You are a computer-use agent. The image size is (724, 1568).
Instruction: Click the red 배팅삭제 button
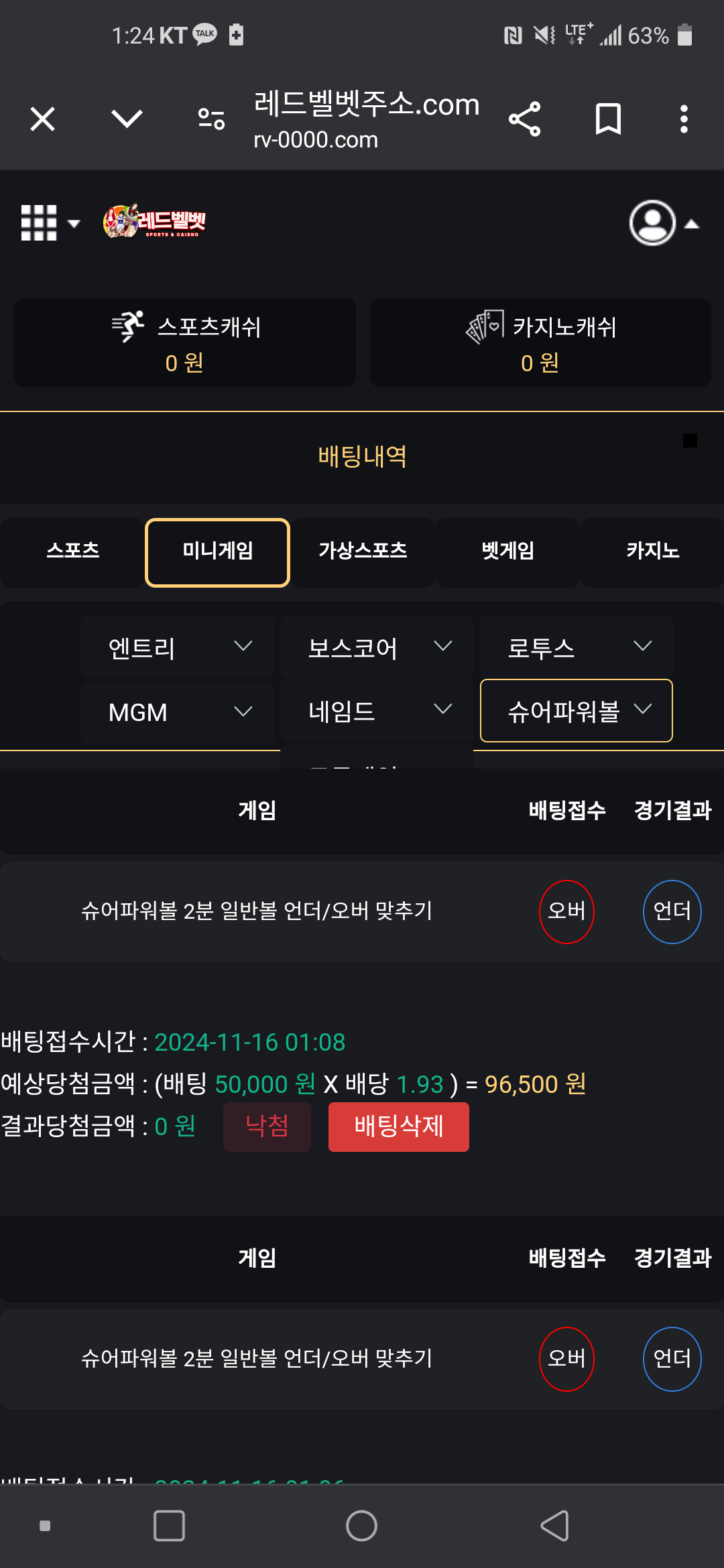click(399, 1126)
